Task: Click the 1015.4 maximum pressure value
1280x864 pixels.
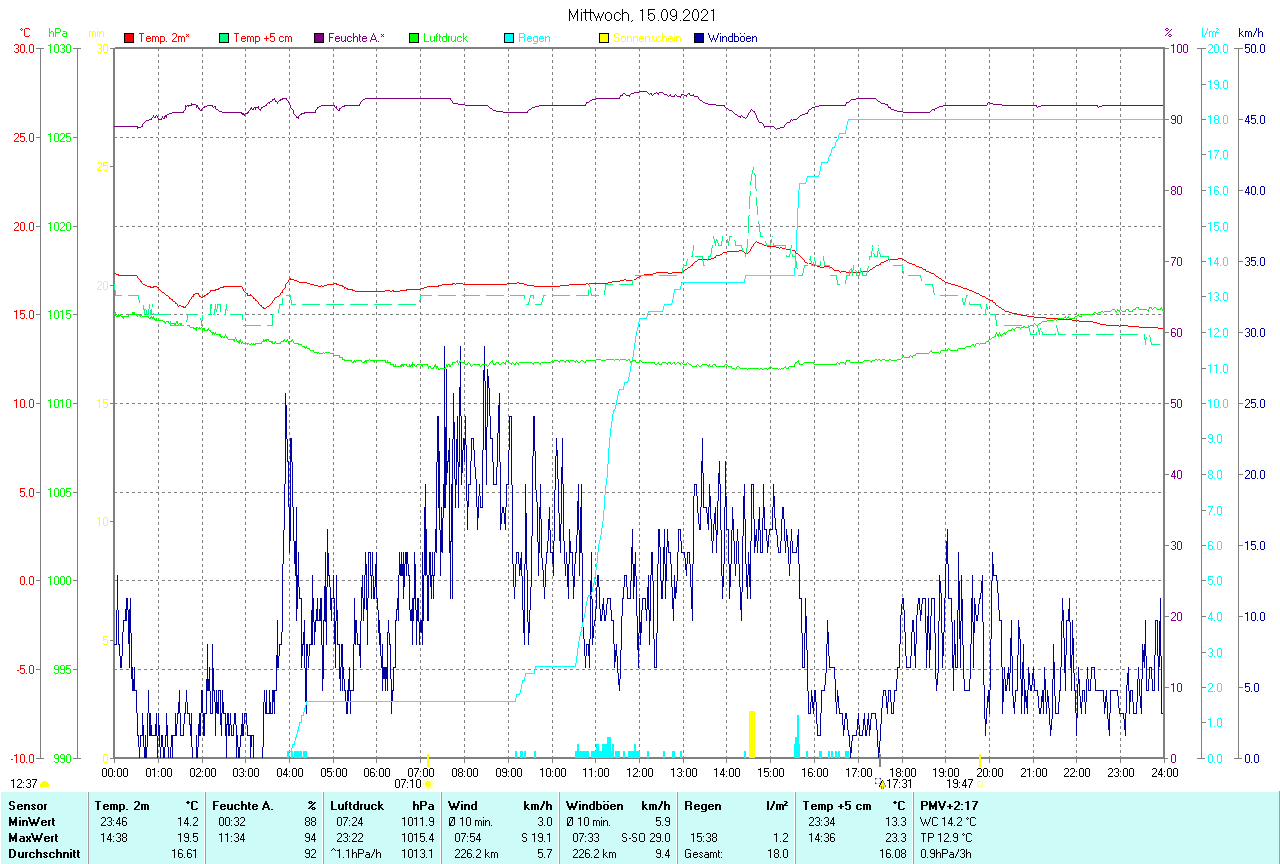Action: pos(418,837)
